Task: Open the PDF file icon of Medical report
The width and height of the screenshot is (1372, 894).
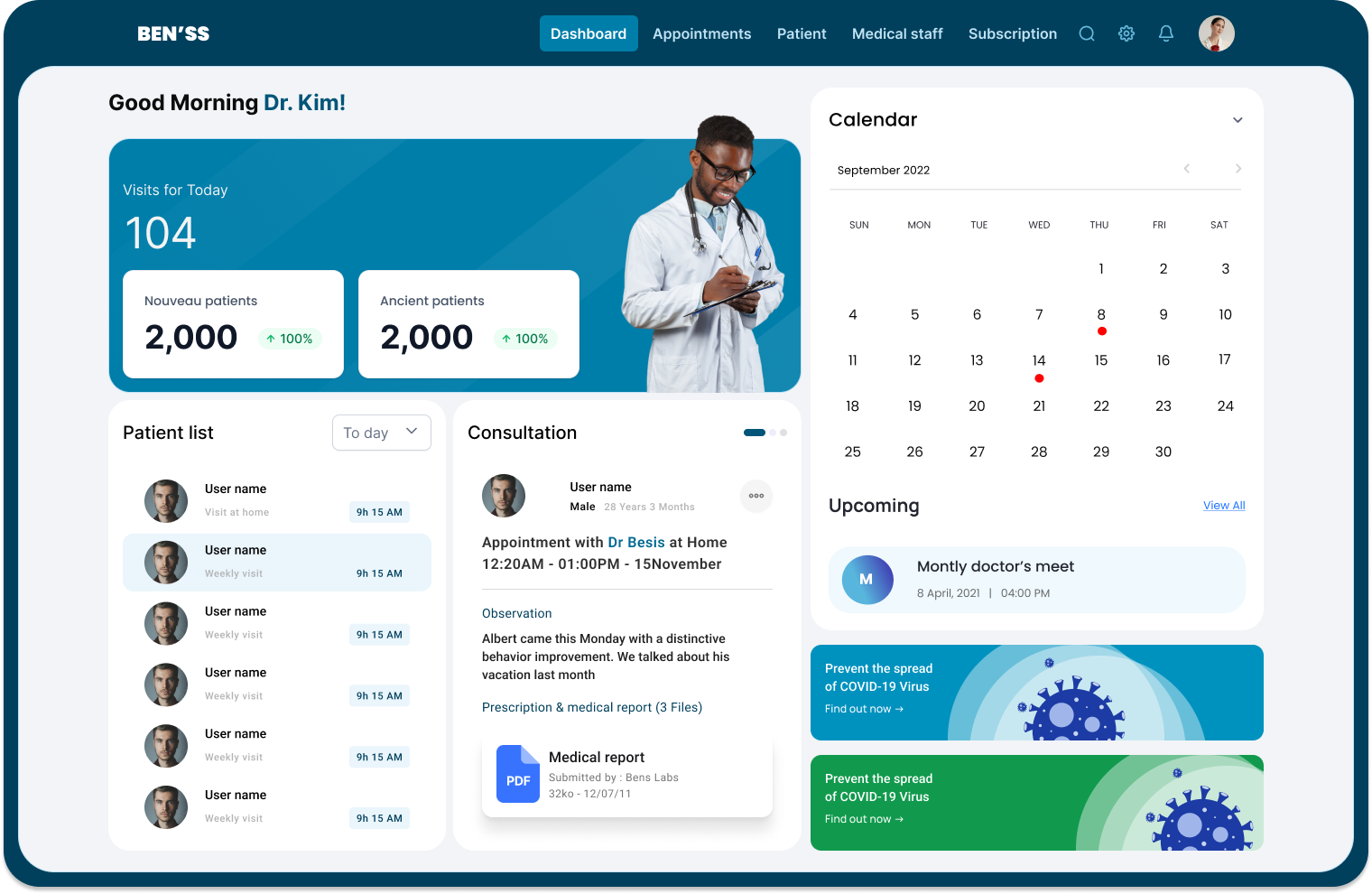Action: point(518,774)
